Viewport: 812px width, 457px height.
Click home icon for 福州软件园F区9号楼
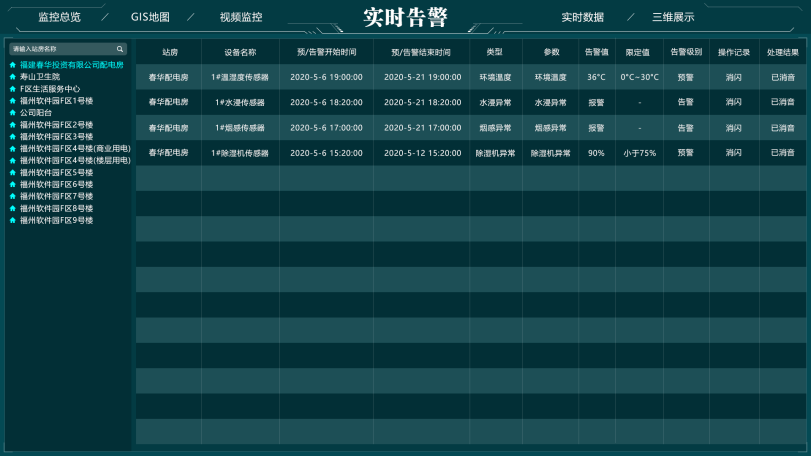click(13, 220)
